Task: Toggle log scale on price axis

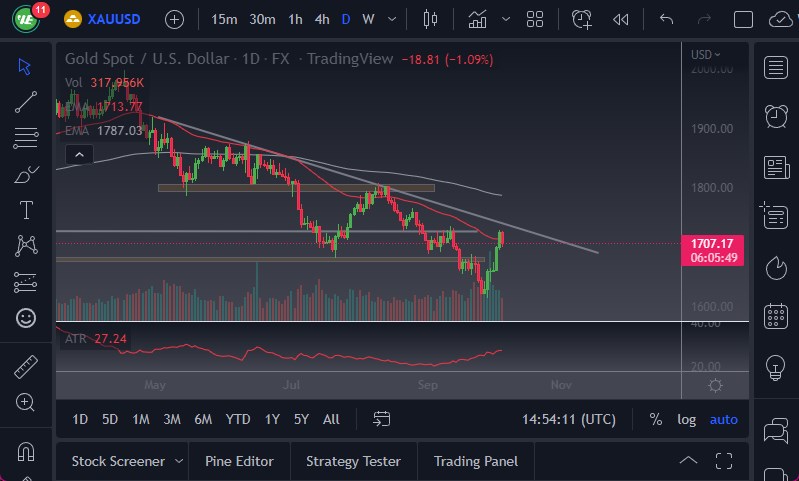Action: coord(686,419)
